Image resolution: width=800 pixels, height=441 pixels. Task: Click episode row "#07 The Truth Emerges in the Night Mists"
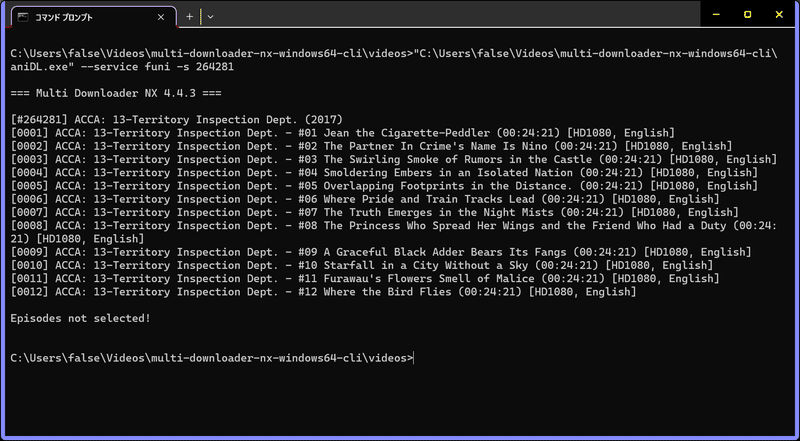coord(374,213)
